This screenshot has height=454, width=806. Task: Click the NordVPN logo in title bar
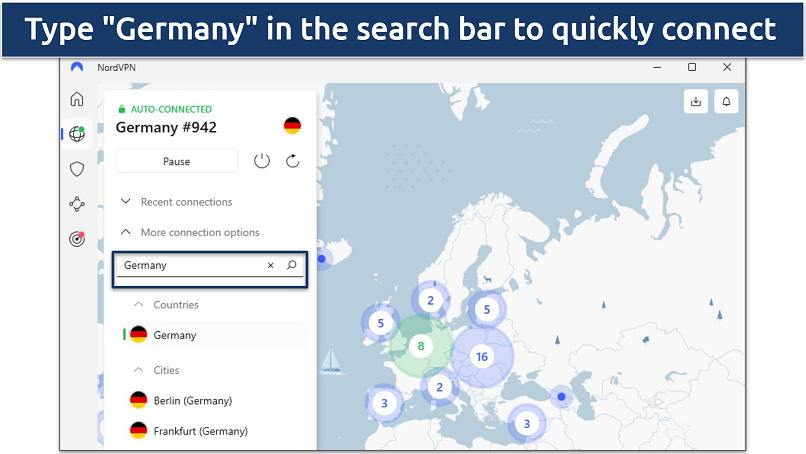(x=77, y=67)
